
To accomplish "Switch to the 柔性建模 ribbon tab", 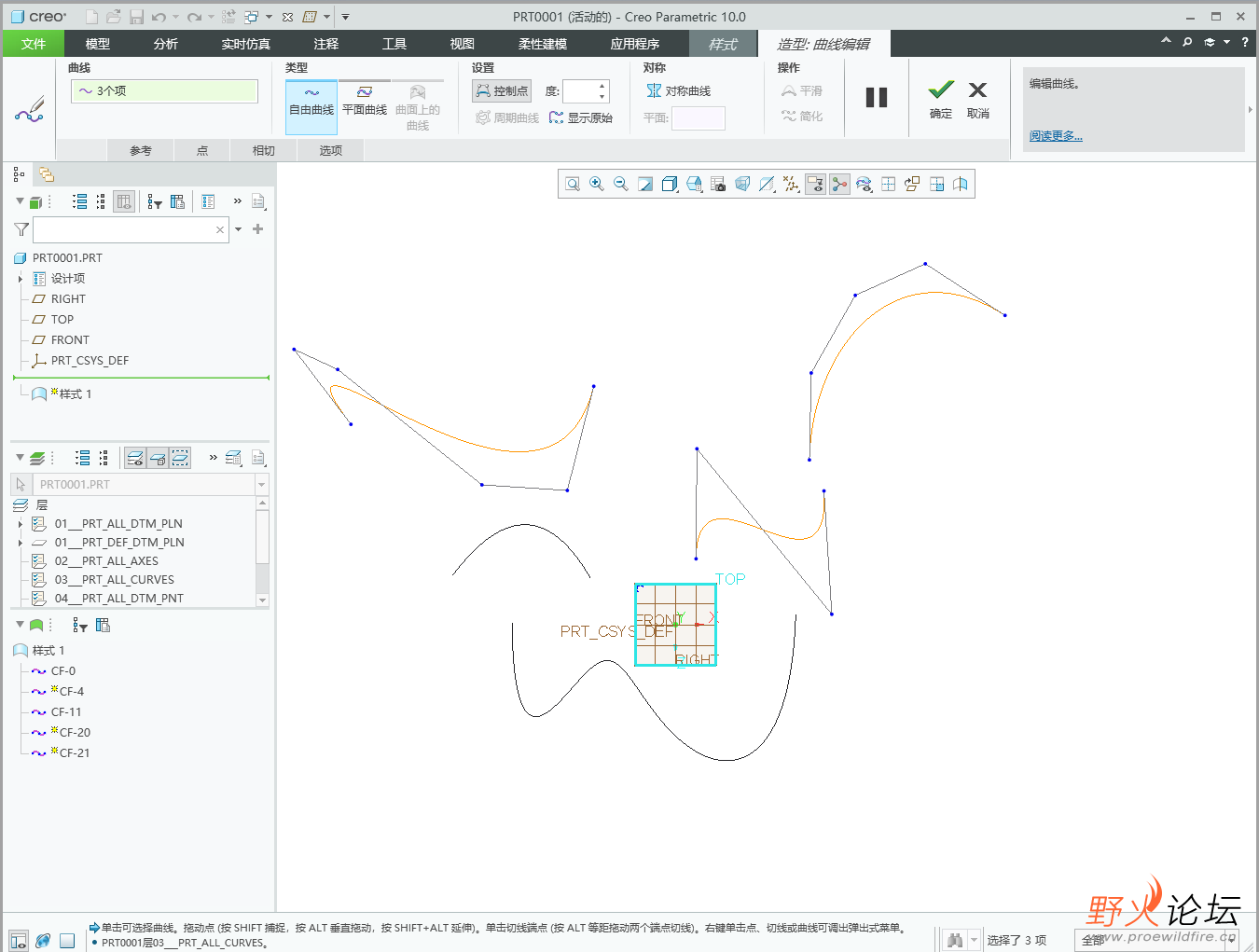I will [x=543, y=44].
